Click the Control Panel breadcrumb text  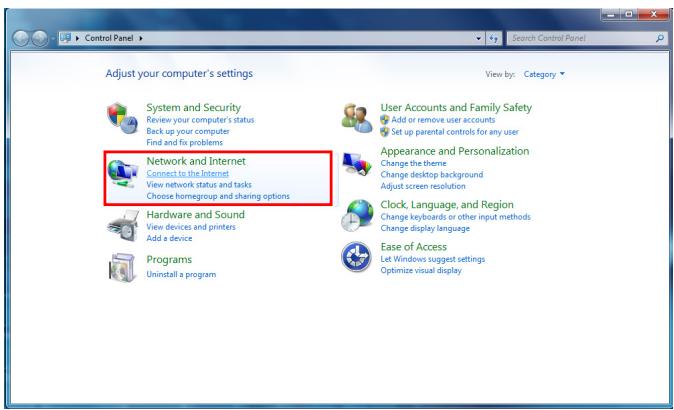109,38
